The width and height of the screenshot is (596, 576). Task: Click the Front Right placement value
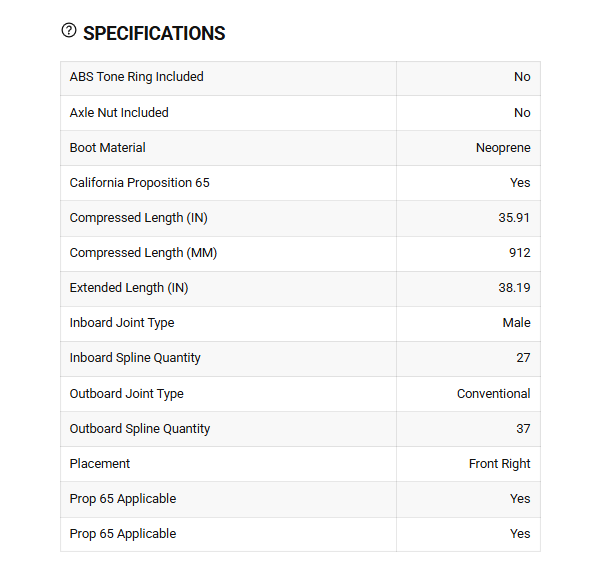(x=499, y=464)
